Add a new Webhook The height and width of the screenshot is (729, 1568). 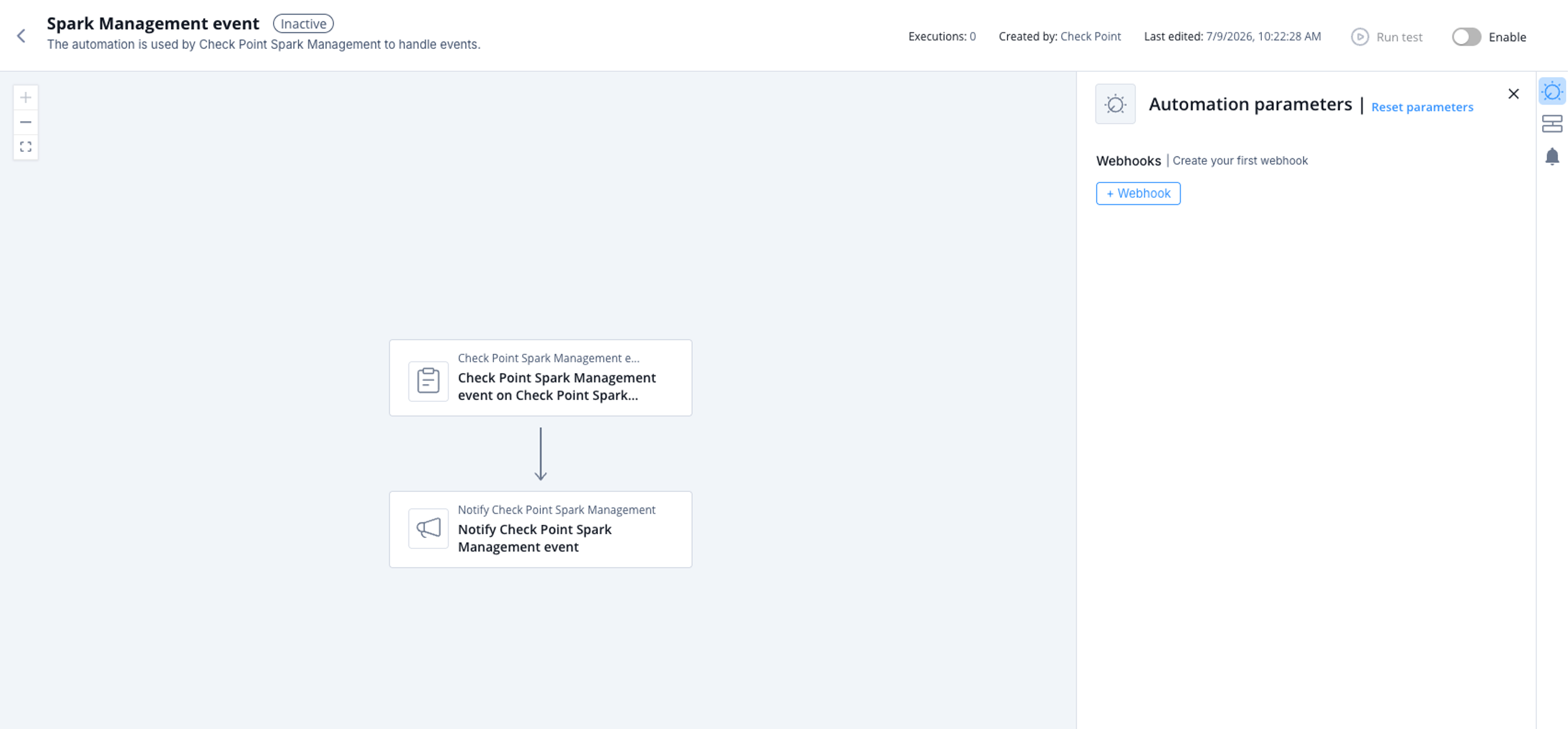point(1138,194)
